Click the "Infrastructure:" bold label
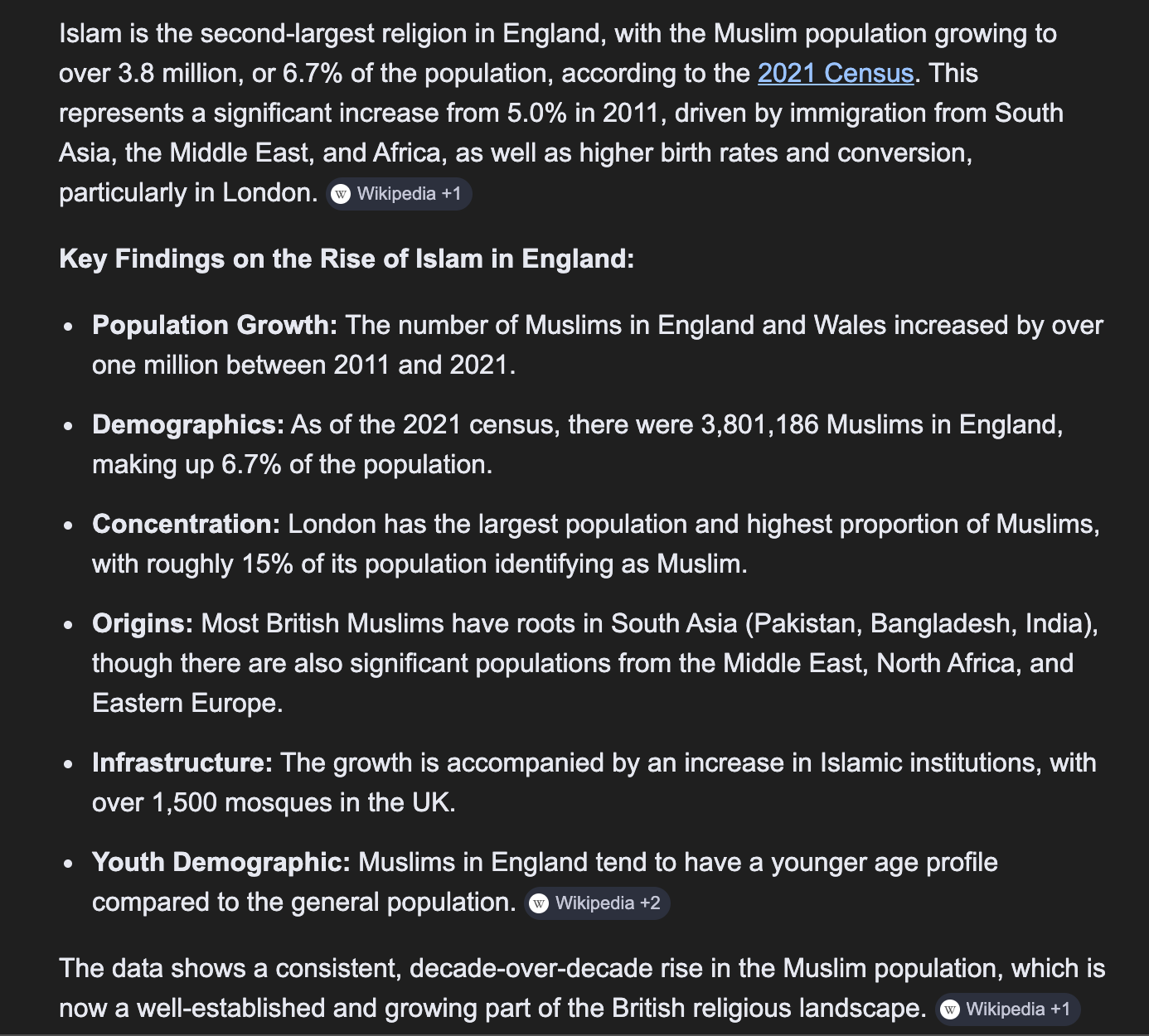The image size is (1149, 1036). (x=182, y=763)
